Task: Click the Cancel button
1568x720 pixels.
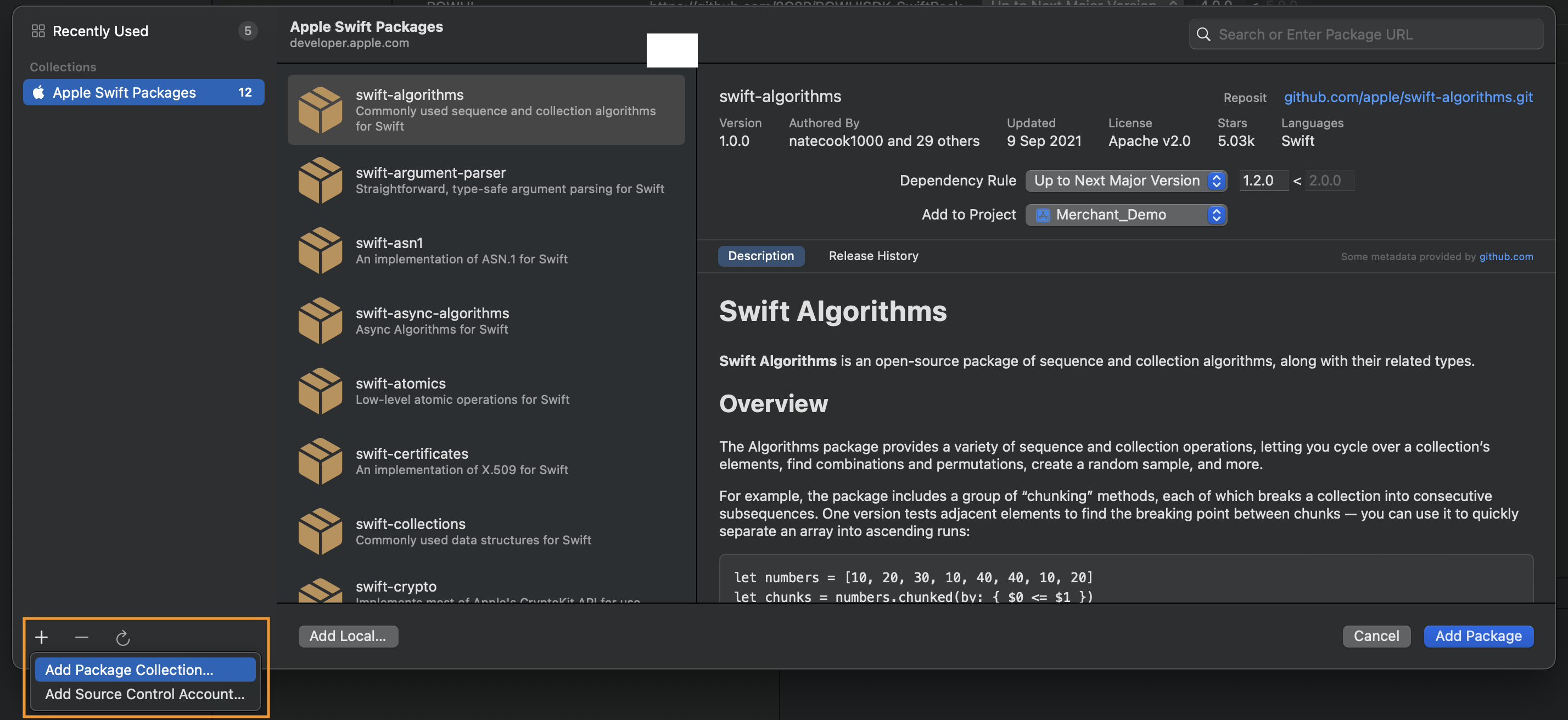Action: point(1376,636)
